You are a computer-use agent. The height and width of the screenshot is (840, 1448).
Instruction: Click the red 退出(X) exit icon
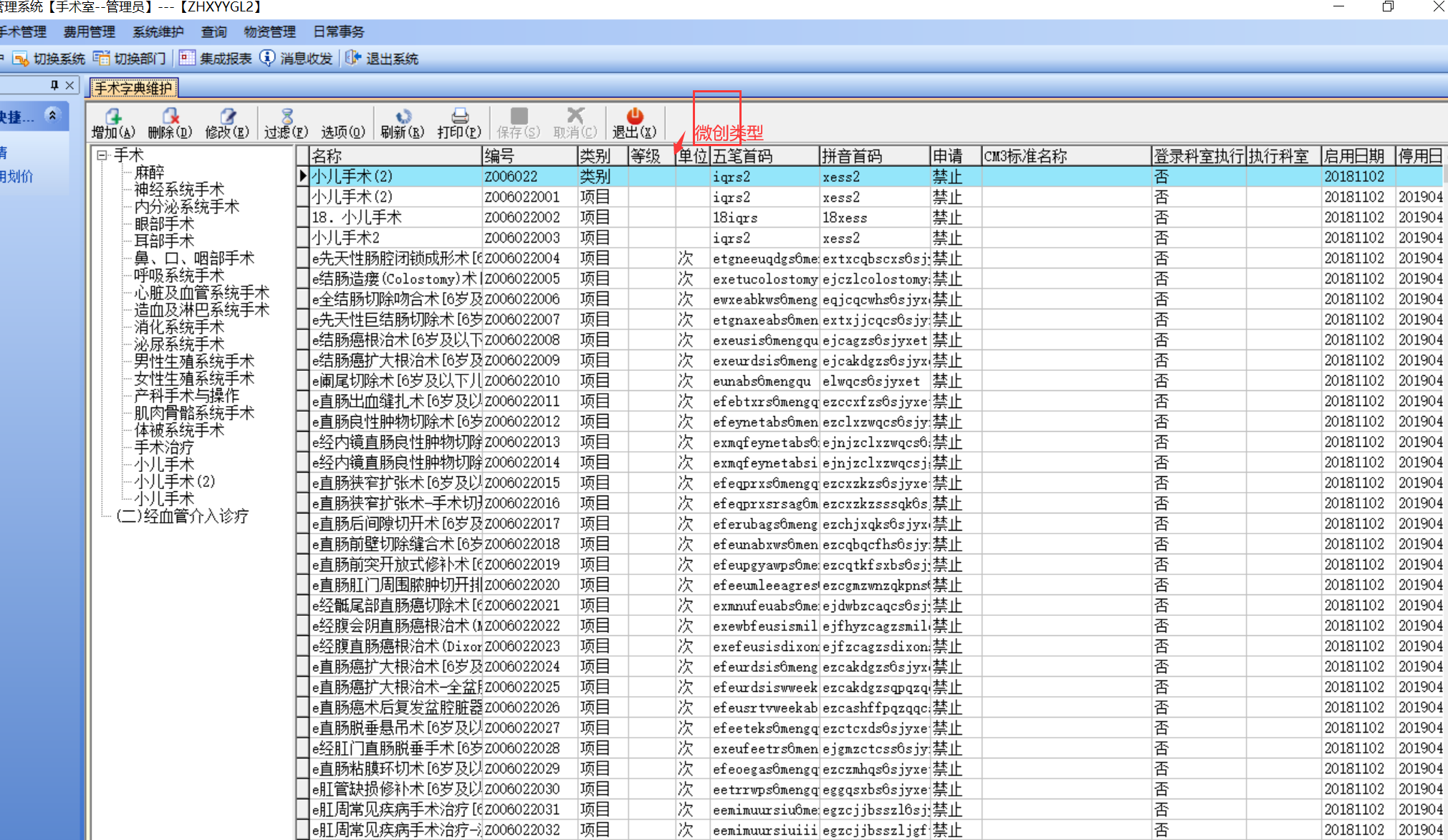634,117
